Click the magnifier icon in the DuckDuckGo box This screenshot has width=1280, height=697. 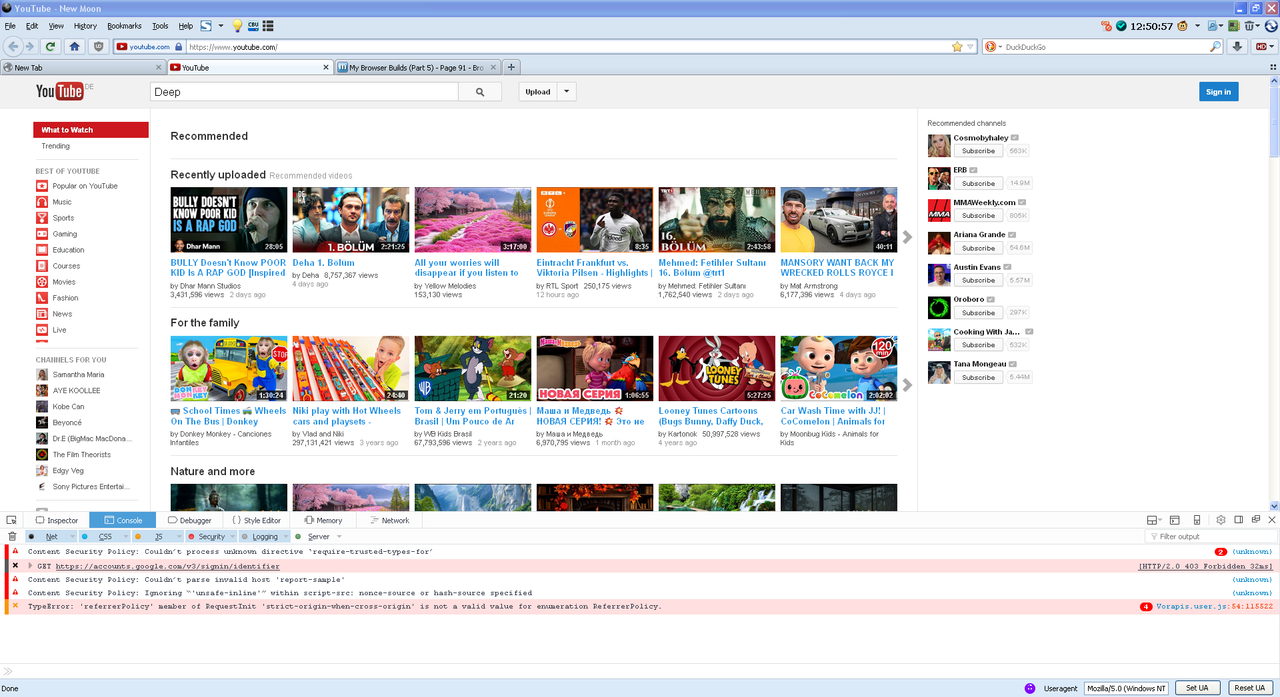(x=1216, y=46)
